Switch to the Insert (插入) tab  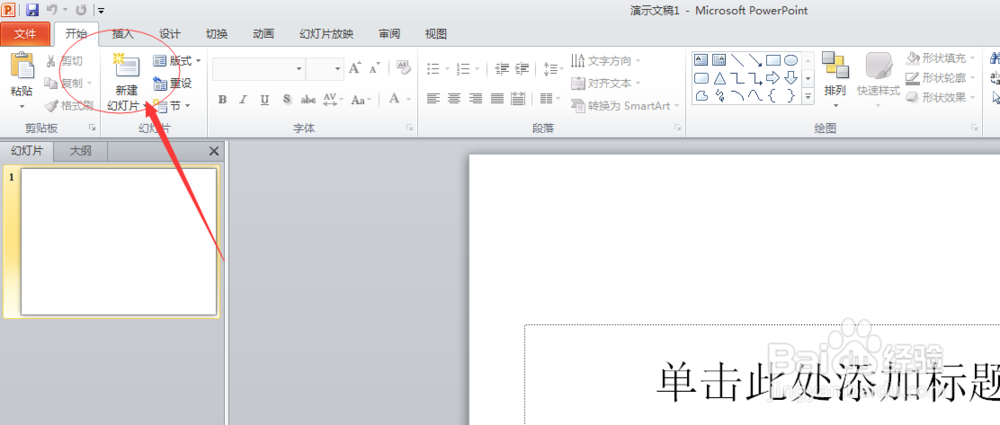[x=122, y=34]
